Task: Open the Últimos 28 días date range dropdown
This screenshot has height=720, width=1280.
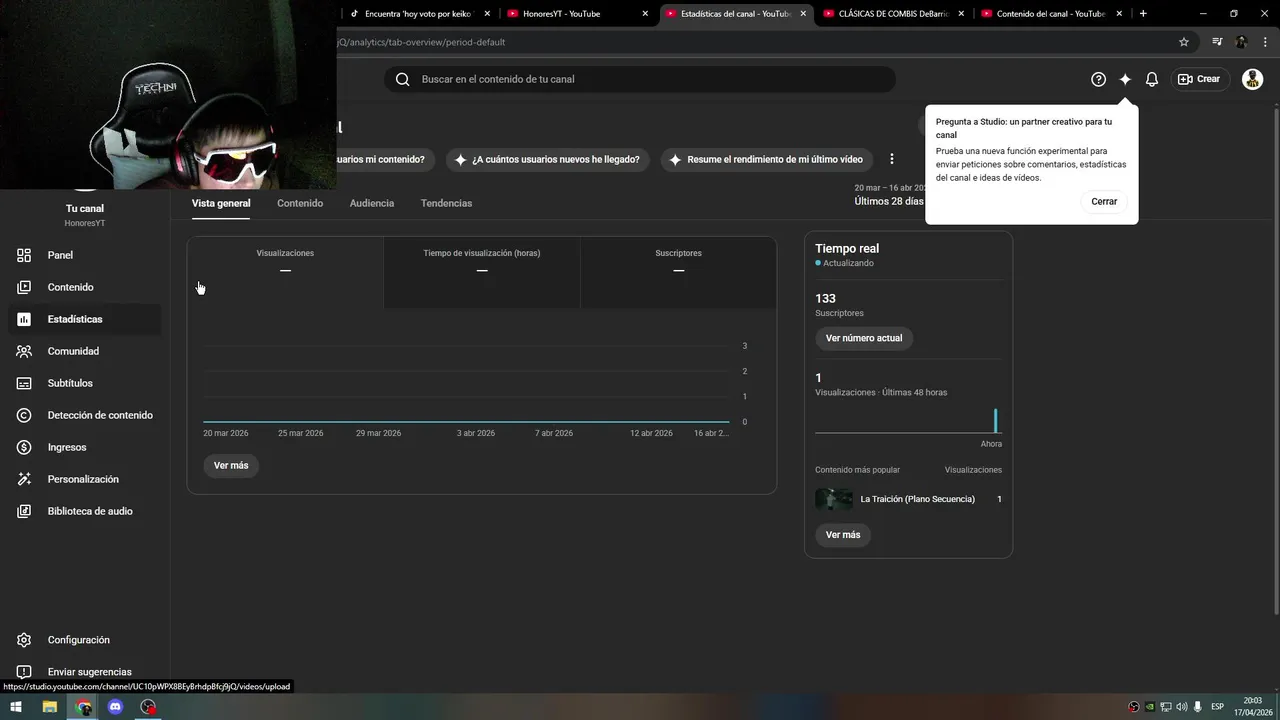Action: pos(889,195)
